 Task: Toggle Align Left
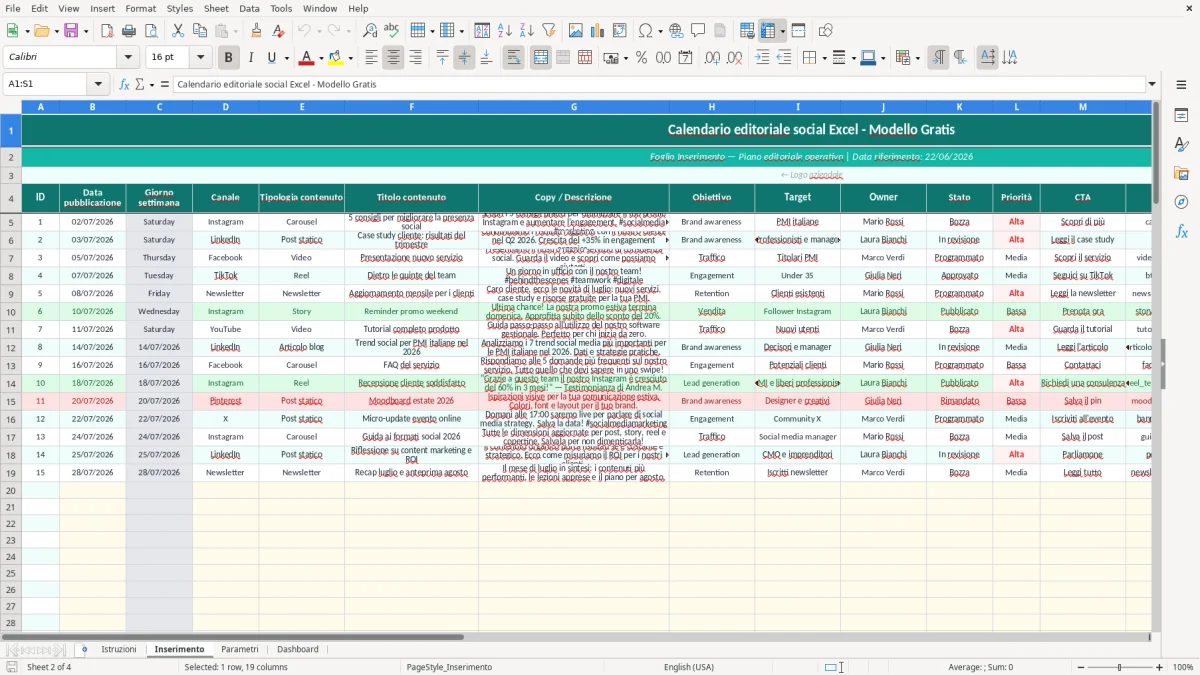[x=371, y=58]
